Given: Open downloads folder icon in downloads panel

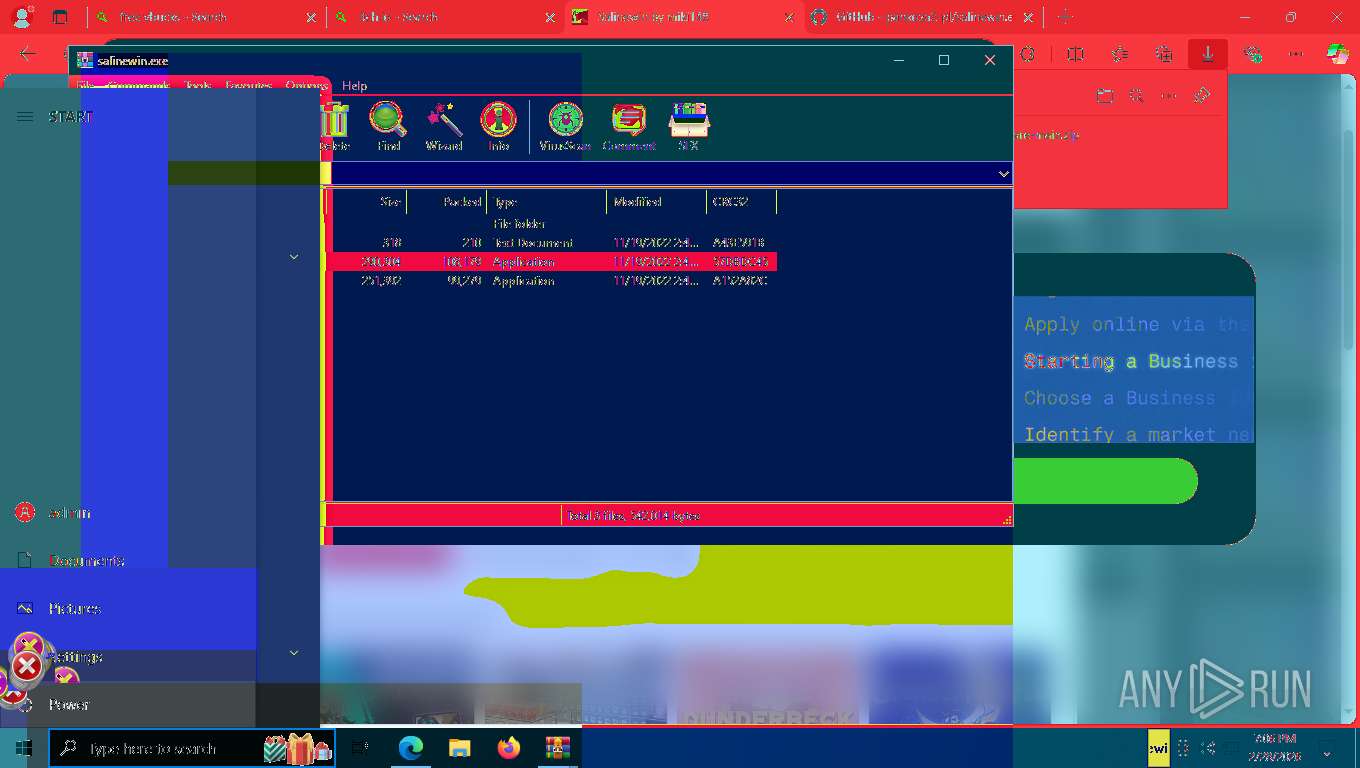Looking at the screenshot, I should (1105, 96).
